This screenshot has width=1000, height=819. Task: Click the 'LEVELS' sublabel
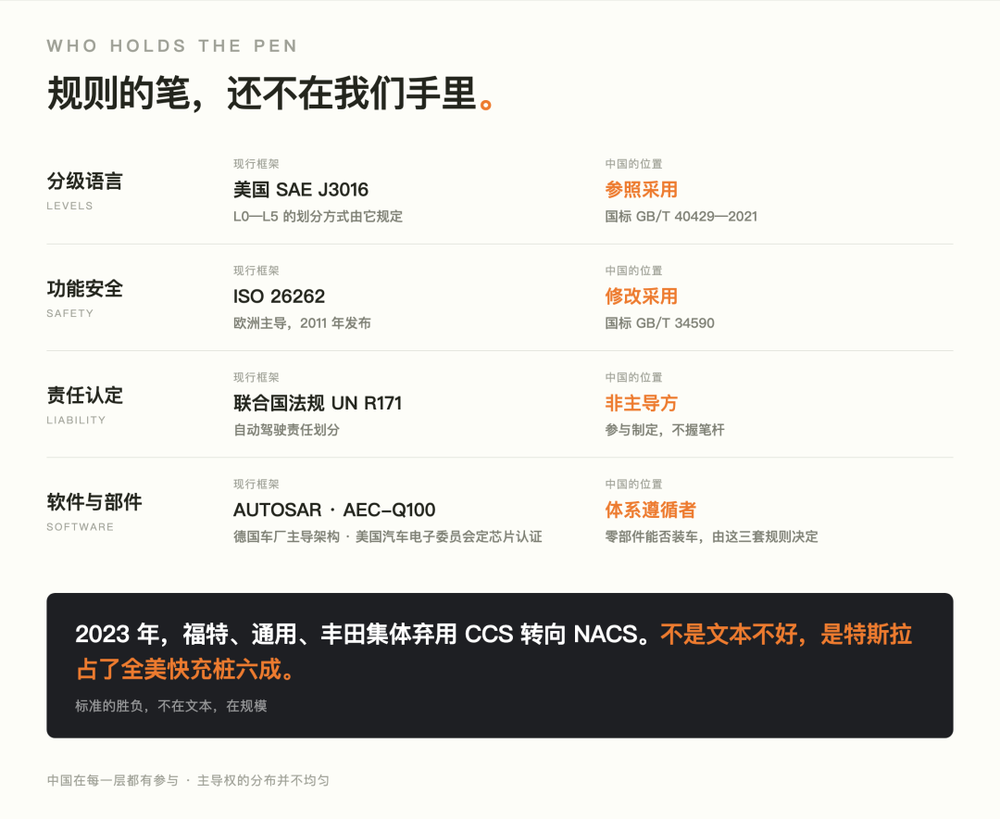click(70, 206)
